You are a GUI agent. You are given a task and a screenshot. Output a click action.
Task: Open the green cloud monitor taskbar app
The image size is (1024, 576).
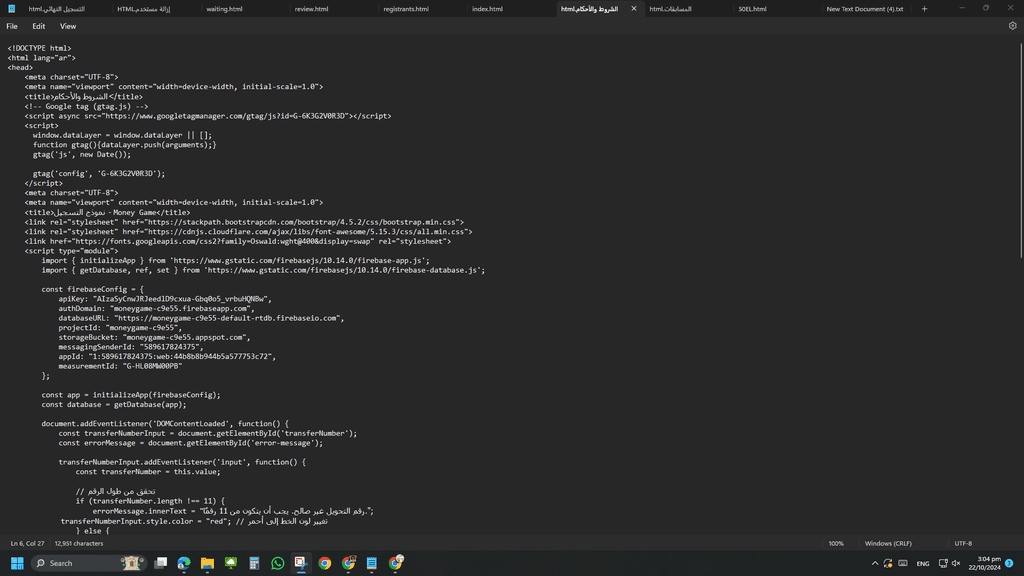click(231, 563)
